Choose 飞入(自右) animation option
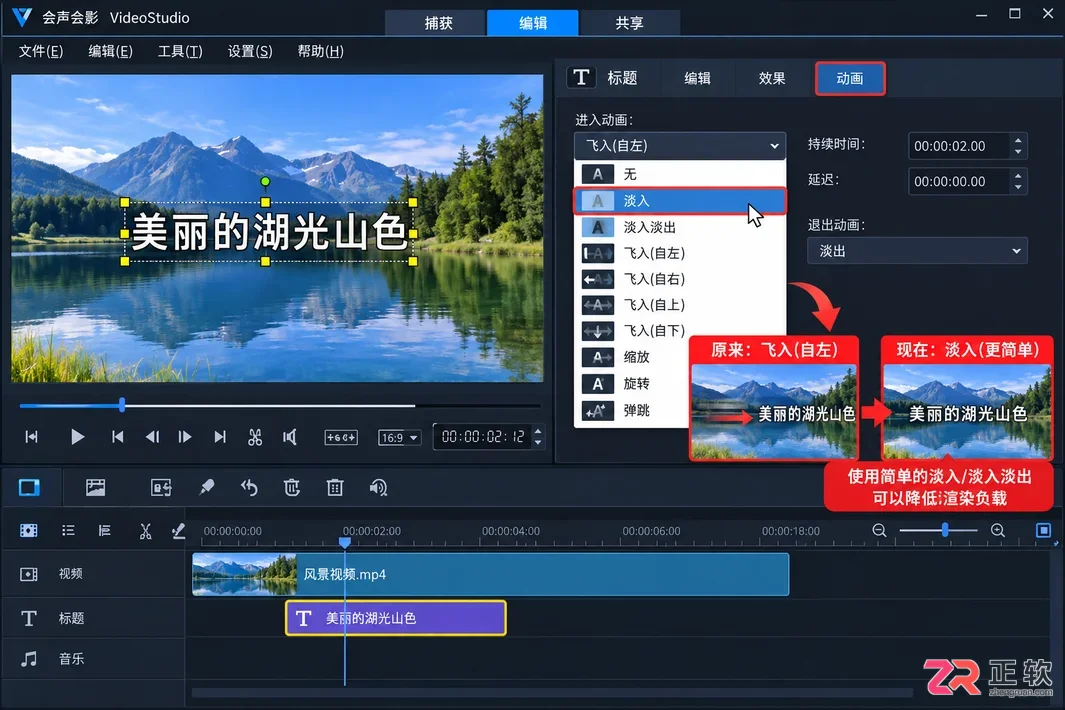 [x=680, y=279]
